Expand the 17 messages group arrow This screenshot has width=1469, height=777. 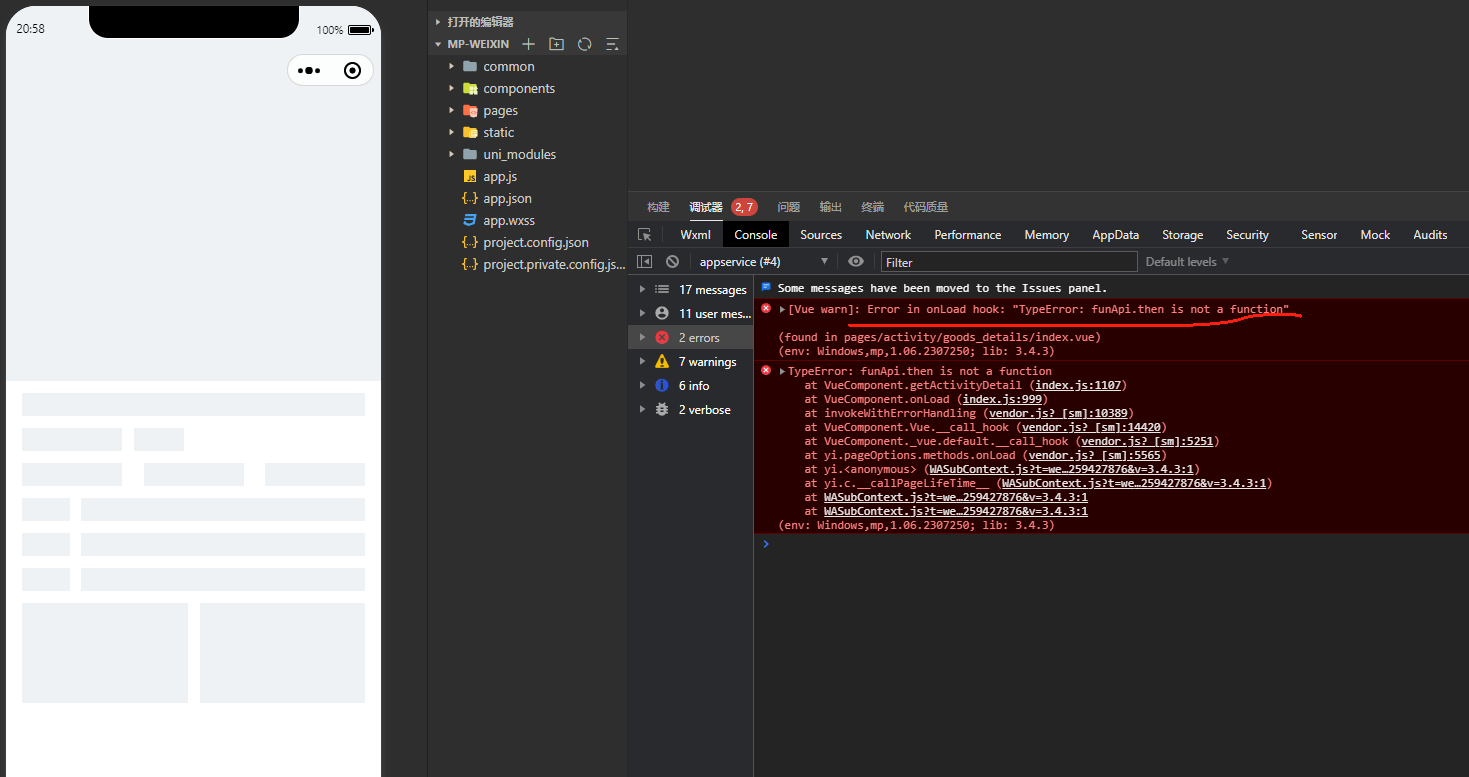click(642, 289)
